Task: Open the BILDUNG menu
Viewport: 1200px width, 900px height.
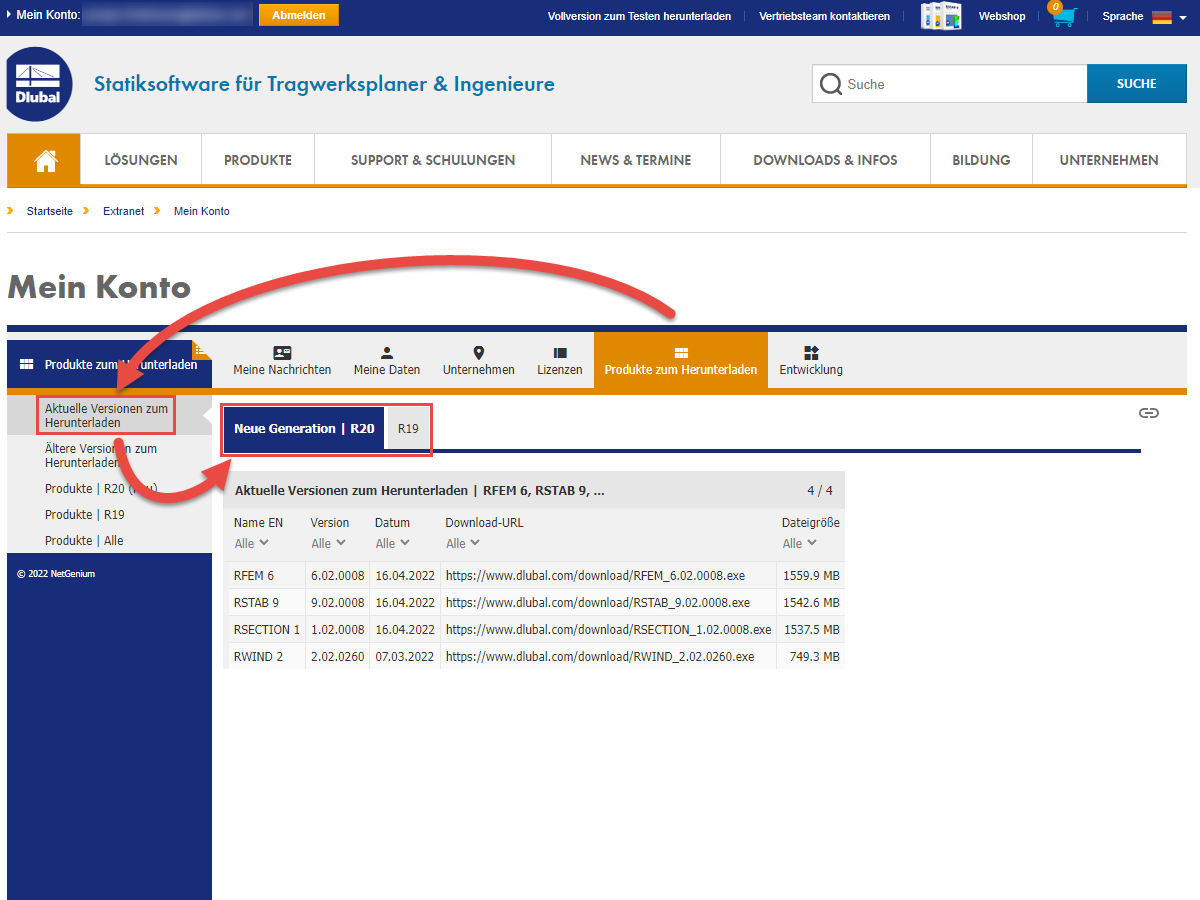Action: (981, 160)
